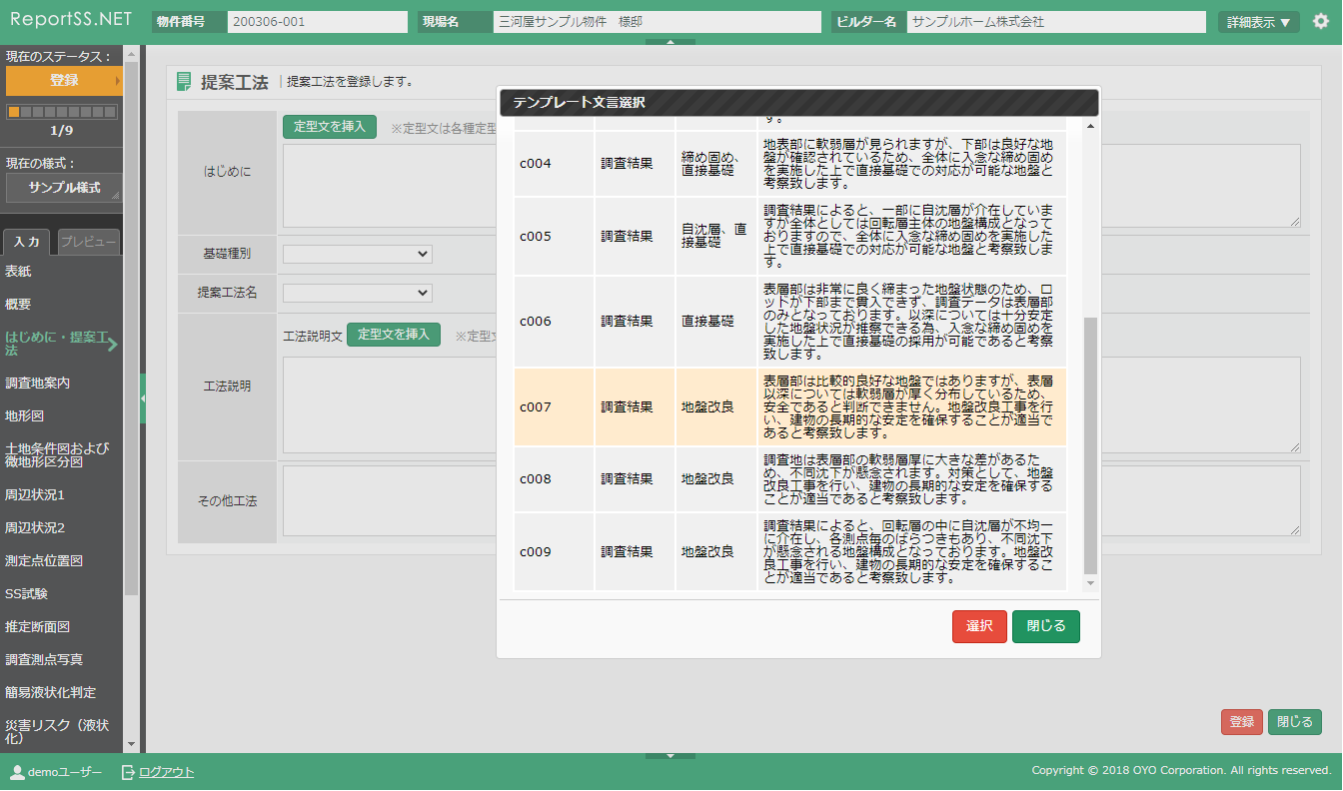Open サンプル様式 style selector
1343x791 pixels.
click(64, 188)
